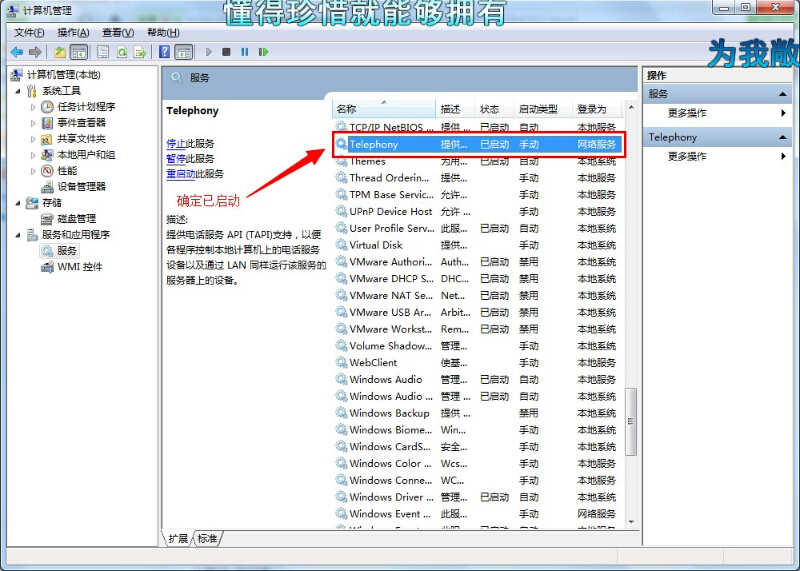Click the Export List toolbar icon
Screen dimensions: 800x571
(x=140, y=52)
